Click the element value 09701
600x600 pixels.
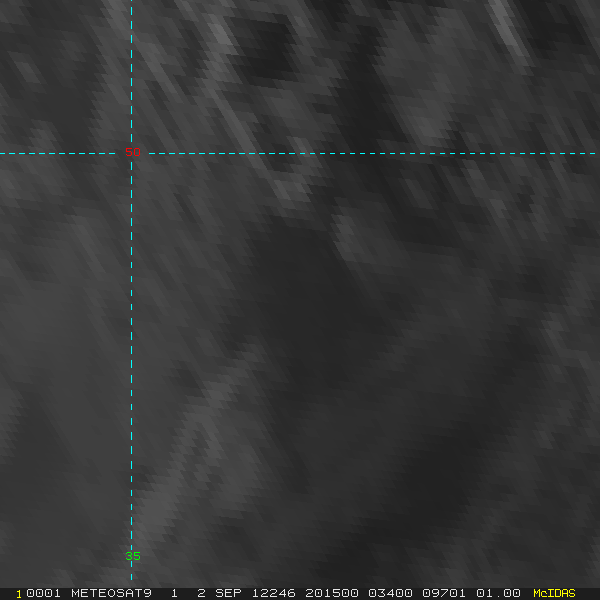(x=444, y=593)
